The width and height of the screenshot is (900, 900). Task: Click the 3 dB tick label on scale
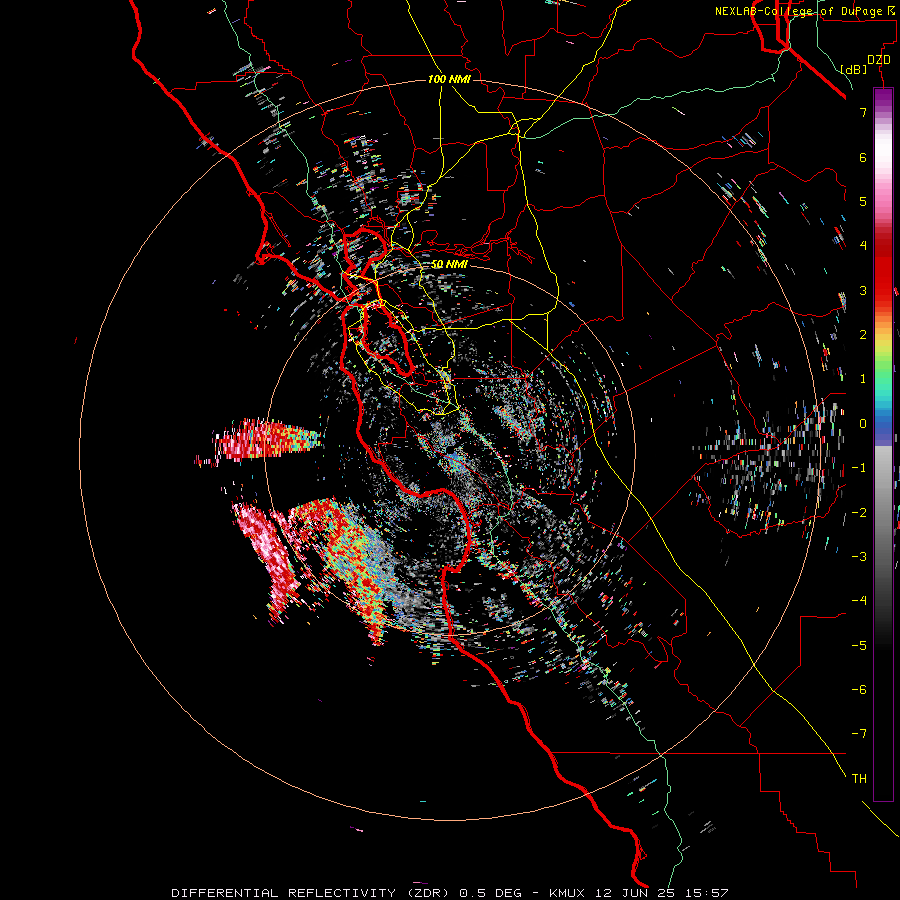click(863, 290)
